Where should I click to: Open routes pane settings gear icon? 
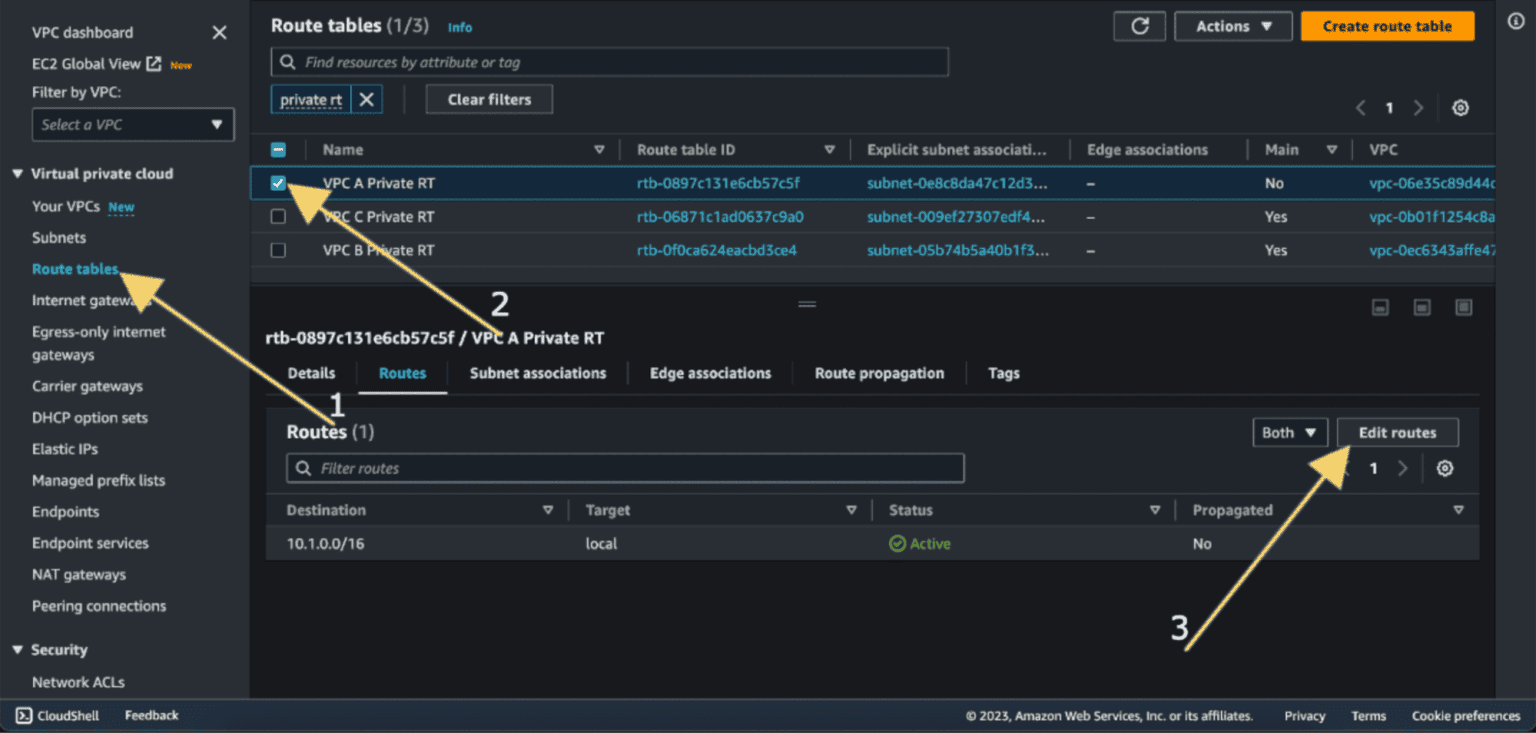1444,468
